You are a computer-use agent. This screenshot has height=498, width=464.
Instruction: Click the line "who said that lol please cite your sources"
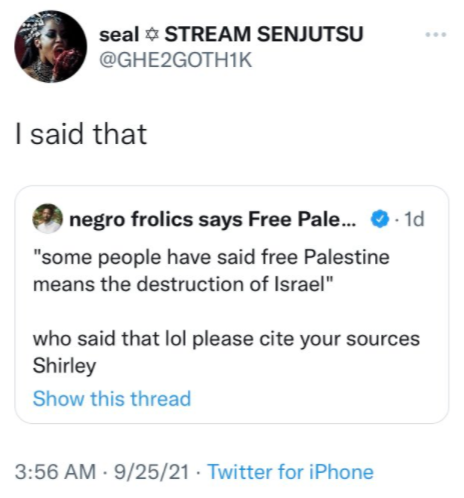[226, 339]
